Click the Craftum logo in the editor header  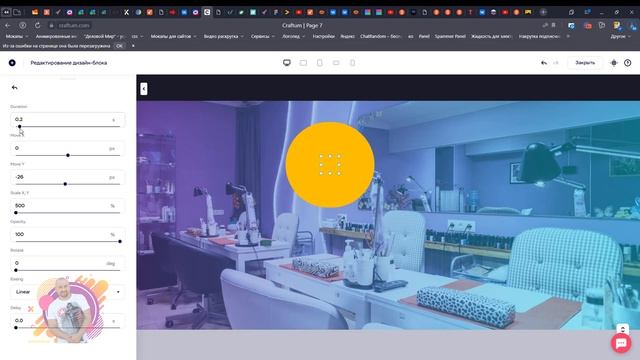(12, 62)
